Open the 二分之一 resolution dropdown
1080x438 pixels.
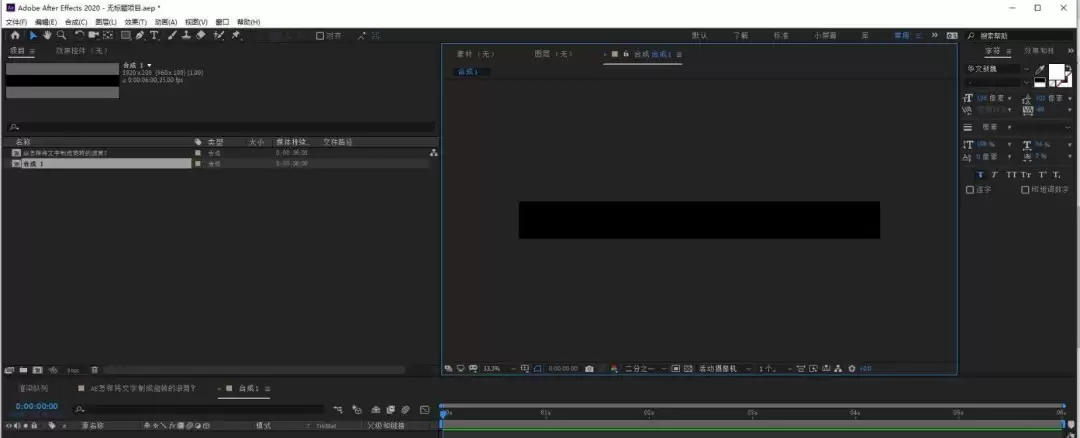[645, 368]
